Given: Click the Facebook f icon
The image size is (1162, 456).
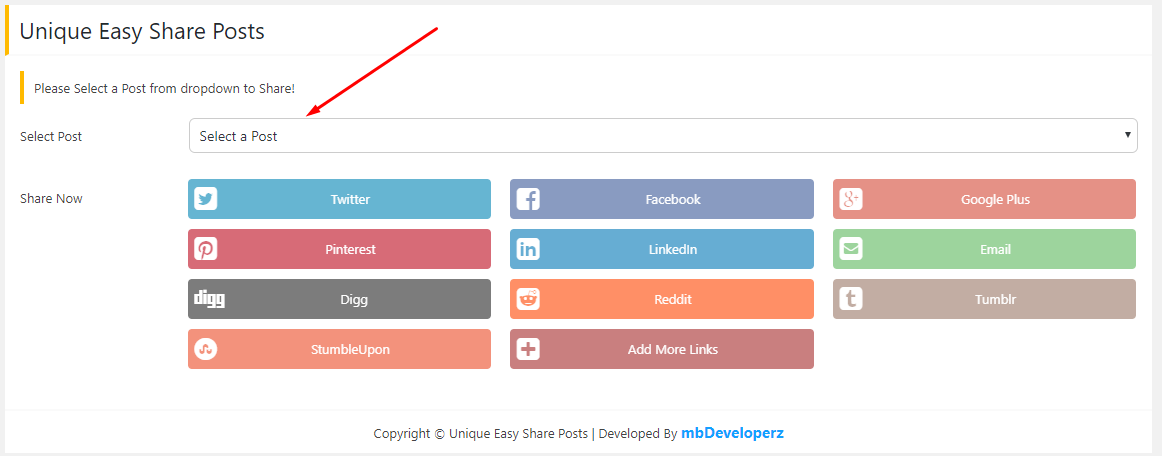Looking at the screenshot, I should click(x=528, y=199).
